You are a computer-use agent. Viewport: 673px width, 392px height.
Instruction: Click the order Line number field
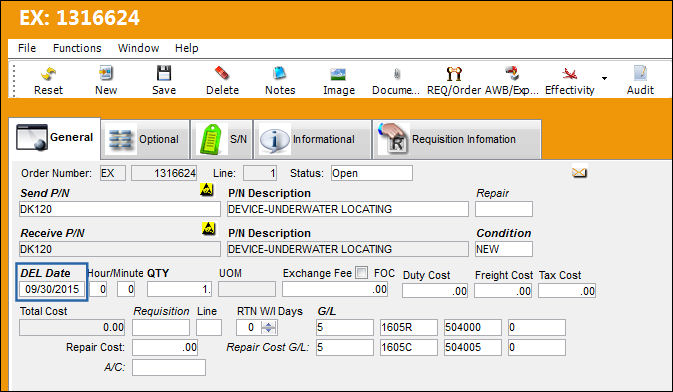(260, 173)
